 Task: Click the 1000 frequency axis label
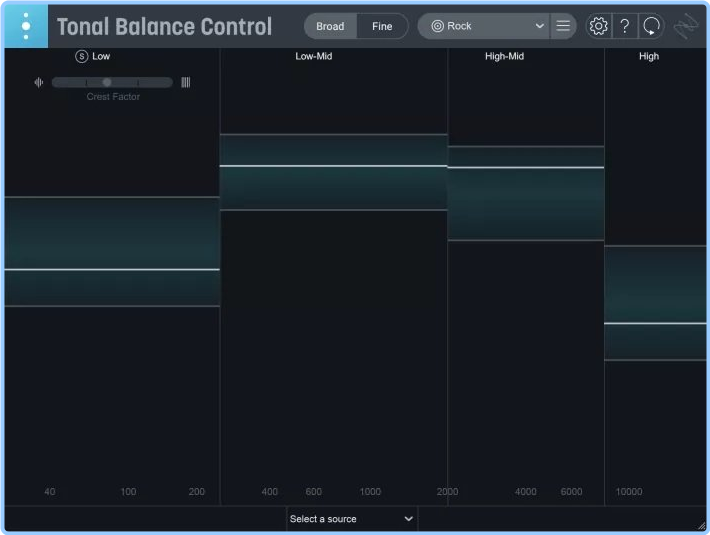click(x=370, y=492)
